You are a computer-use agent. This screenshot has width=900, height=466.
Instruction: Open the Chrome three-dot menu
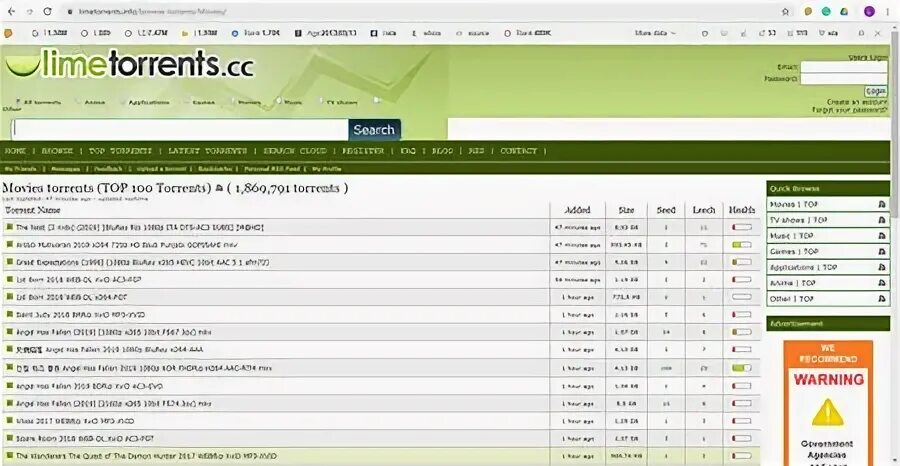coord(888,11)
